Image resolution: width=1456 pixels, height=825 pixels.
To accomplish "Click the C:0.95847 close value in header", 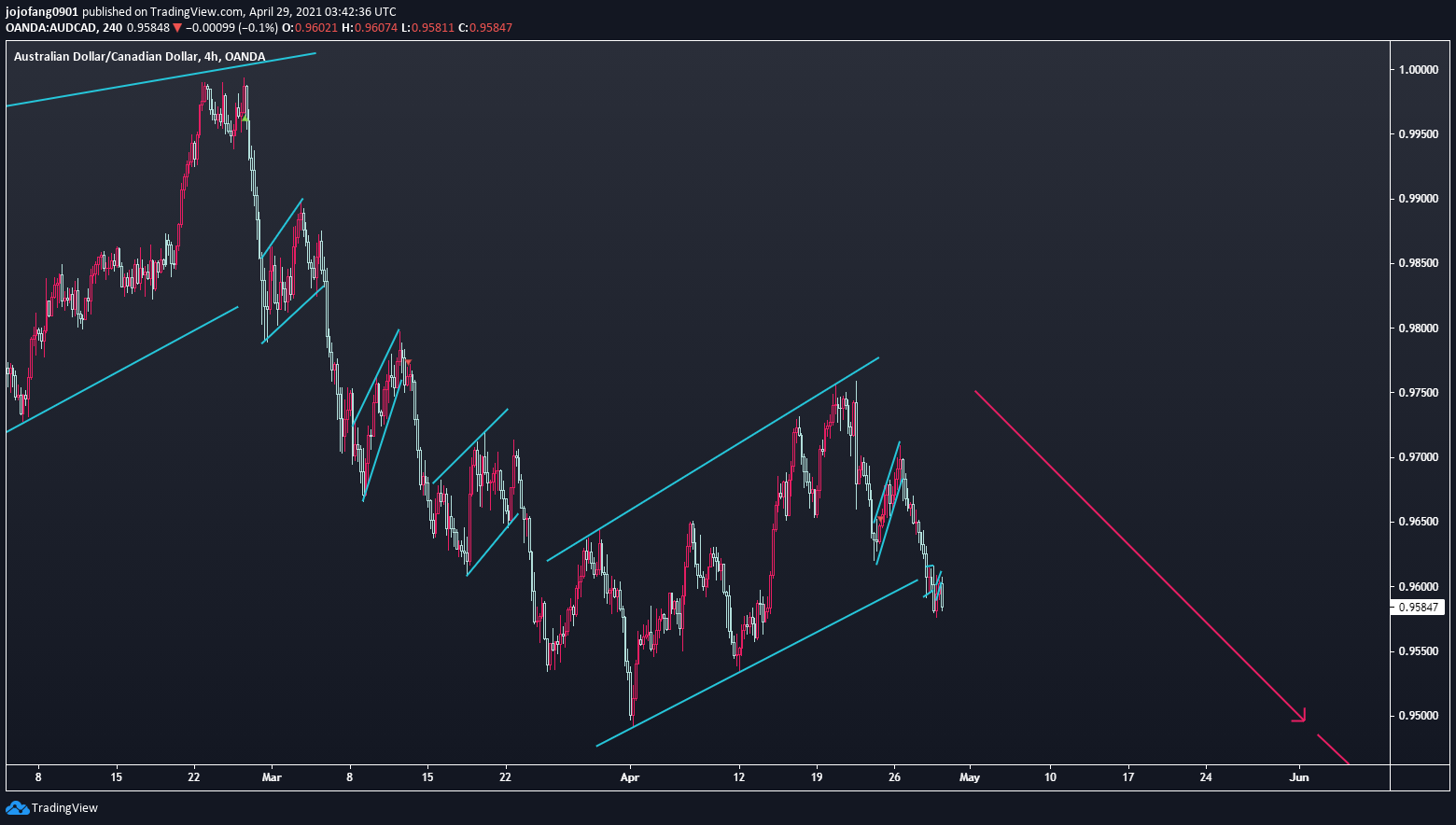I will (x=484, y=28).
